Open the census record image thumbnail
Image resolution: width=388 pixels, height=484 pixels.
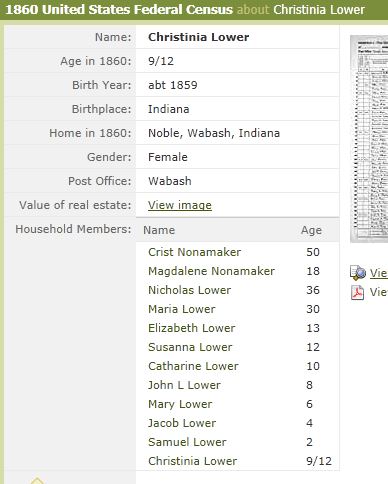[369, 139]
